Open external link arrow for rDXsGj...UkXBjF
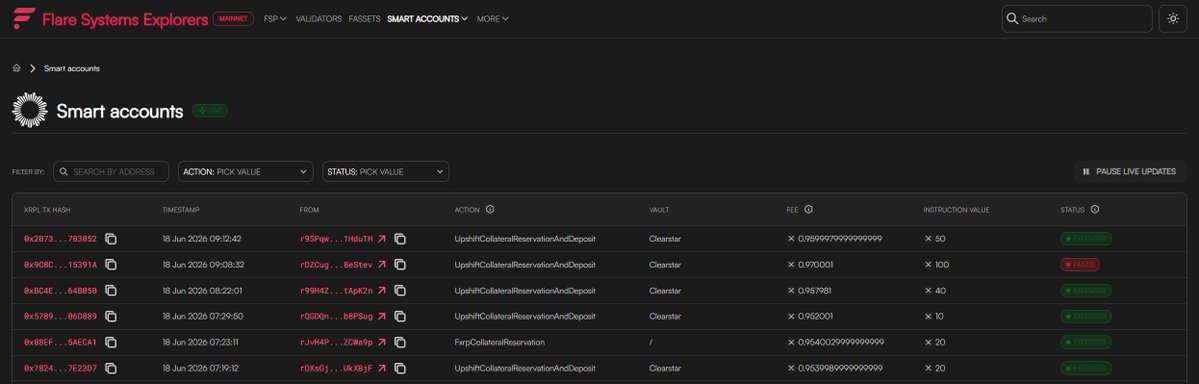The height and width of the screenshot is (384, 1199). click(x=382, y=368)
